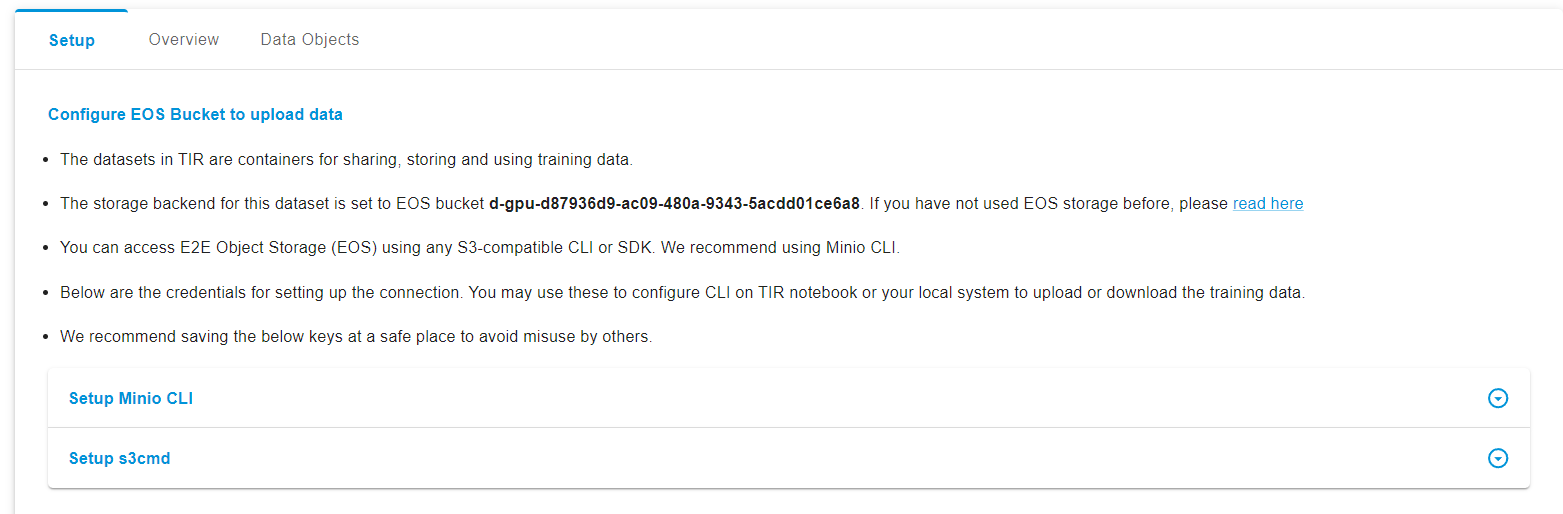Click the circled chevron icon for Setup s3cmd

tap(1497, 458)
